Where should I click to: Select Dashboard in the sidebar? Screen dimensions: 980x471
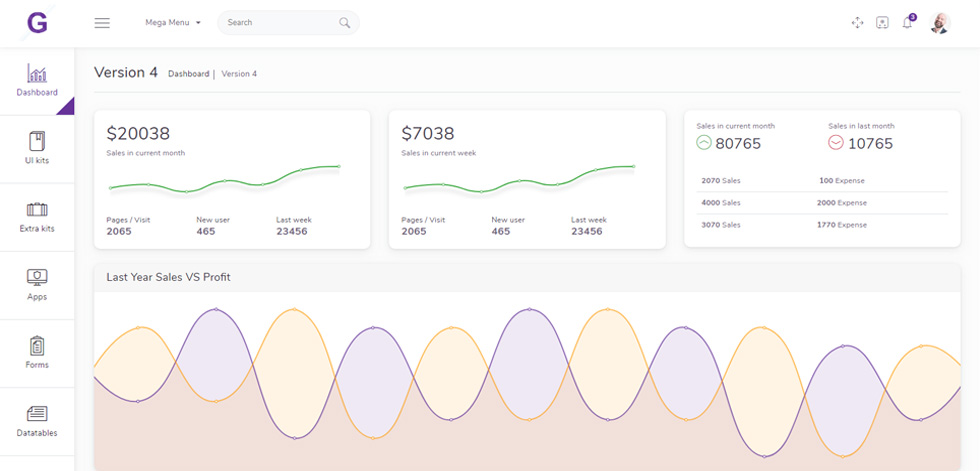pyautogui.click(x=37, y=81)
